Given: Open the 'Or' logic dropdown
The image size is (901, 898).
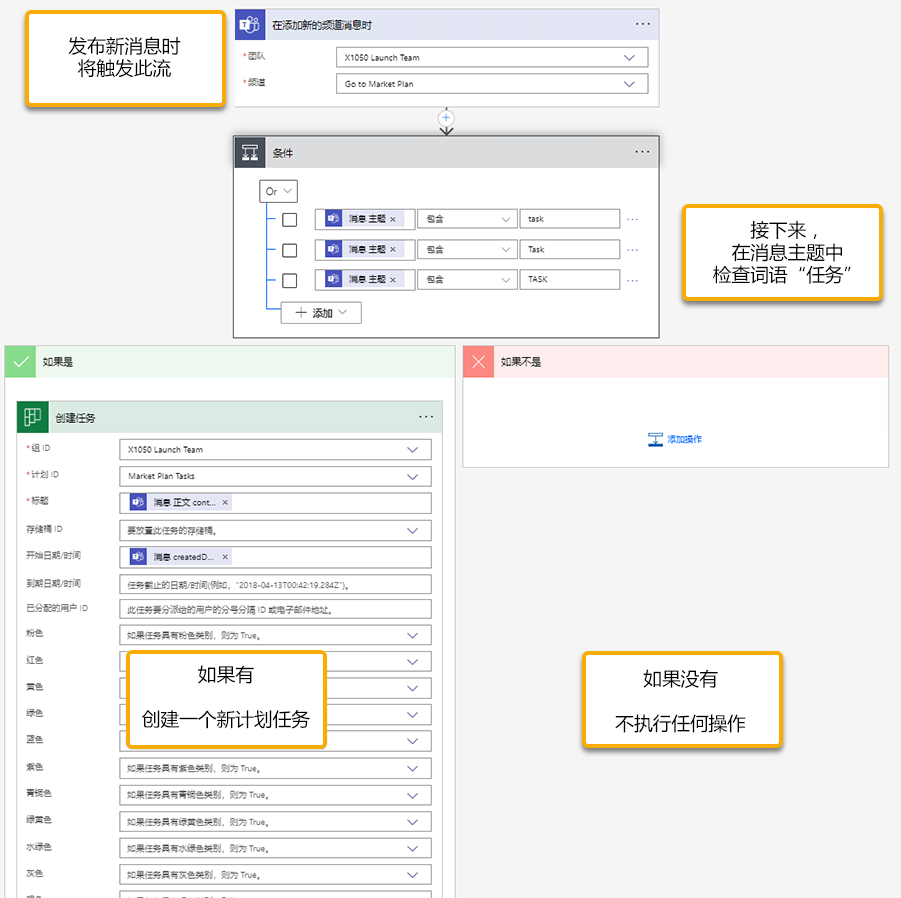Looking at the screenshot, I should click(x=279, y=191).
